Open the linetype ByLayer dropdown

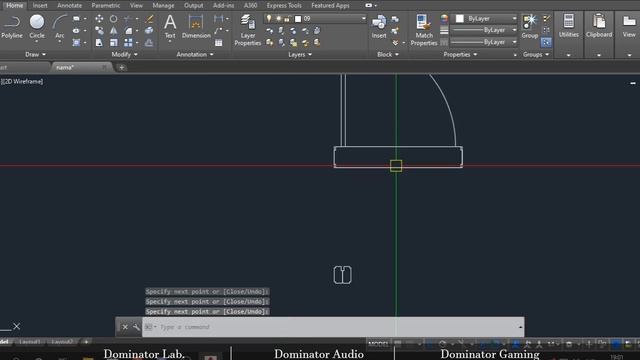514,42
